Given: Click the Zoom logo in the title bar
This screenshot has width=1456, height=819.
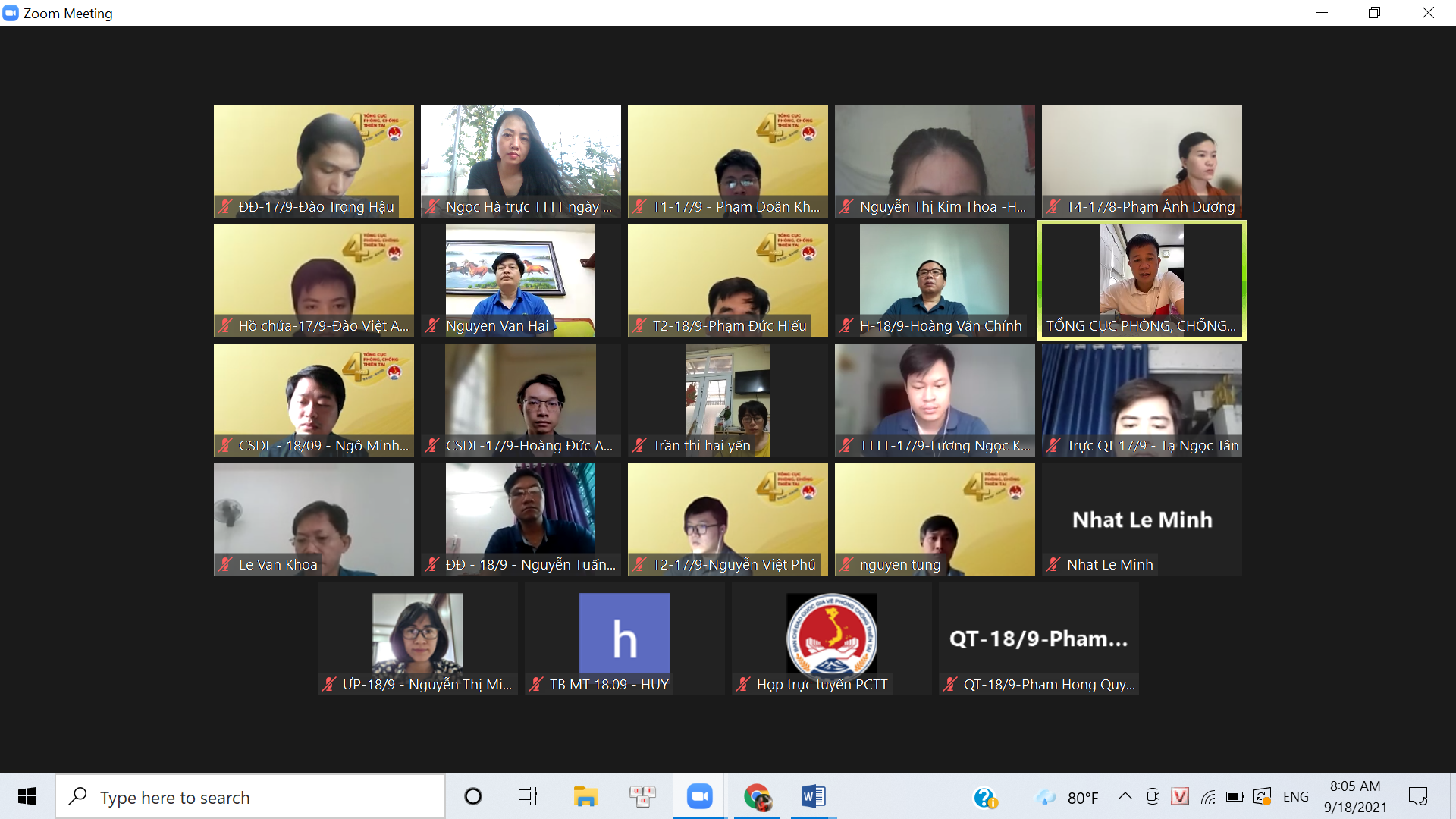Looking at the screenshot, I should coord(11,13).
